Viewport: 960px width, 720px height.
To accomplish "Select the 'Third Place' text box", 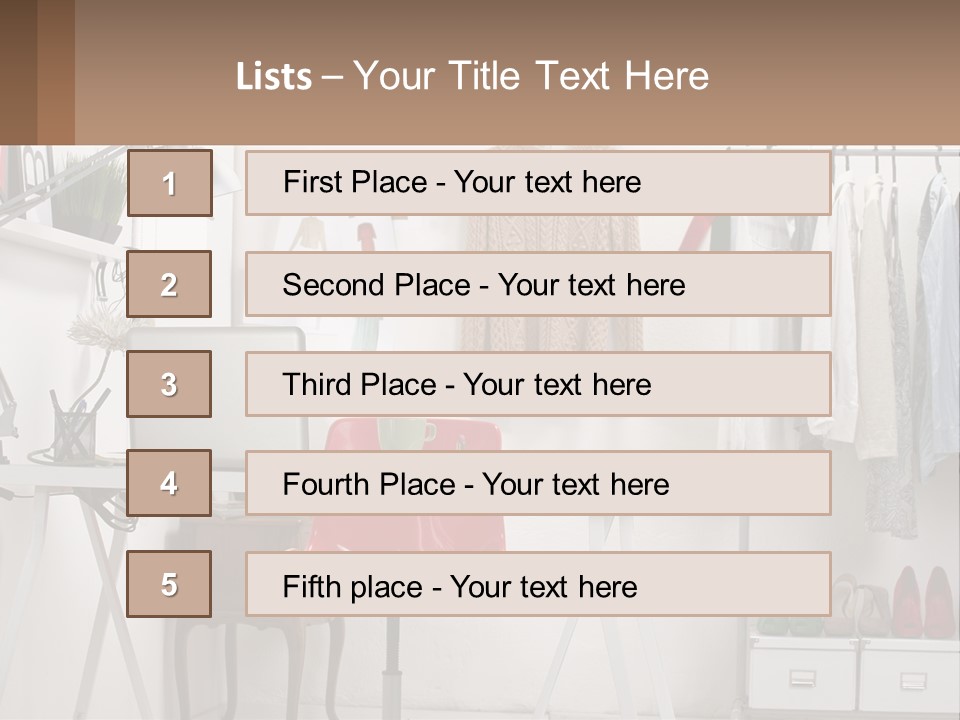I will [x=538, y=384].
